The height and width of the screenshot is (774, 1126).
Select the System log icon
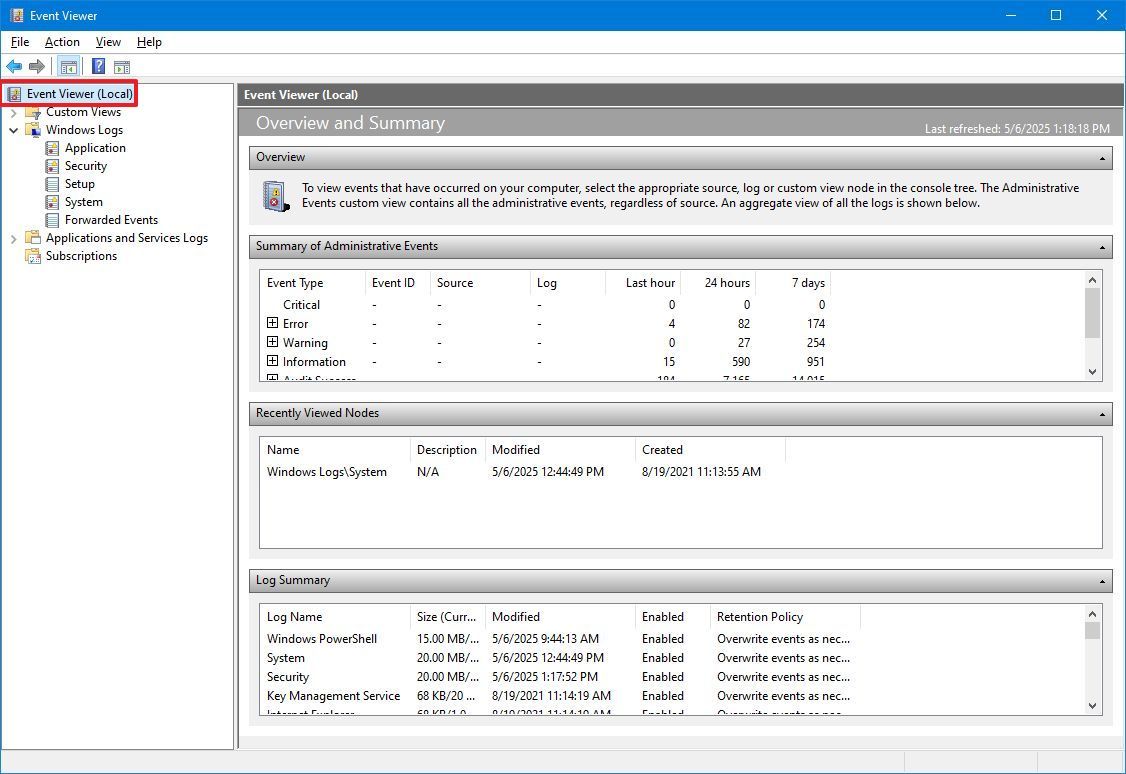click(x=52, y=201)
